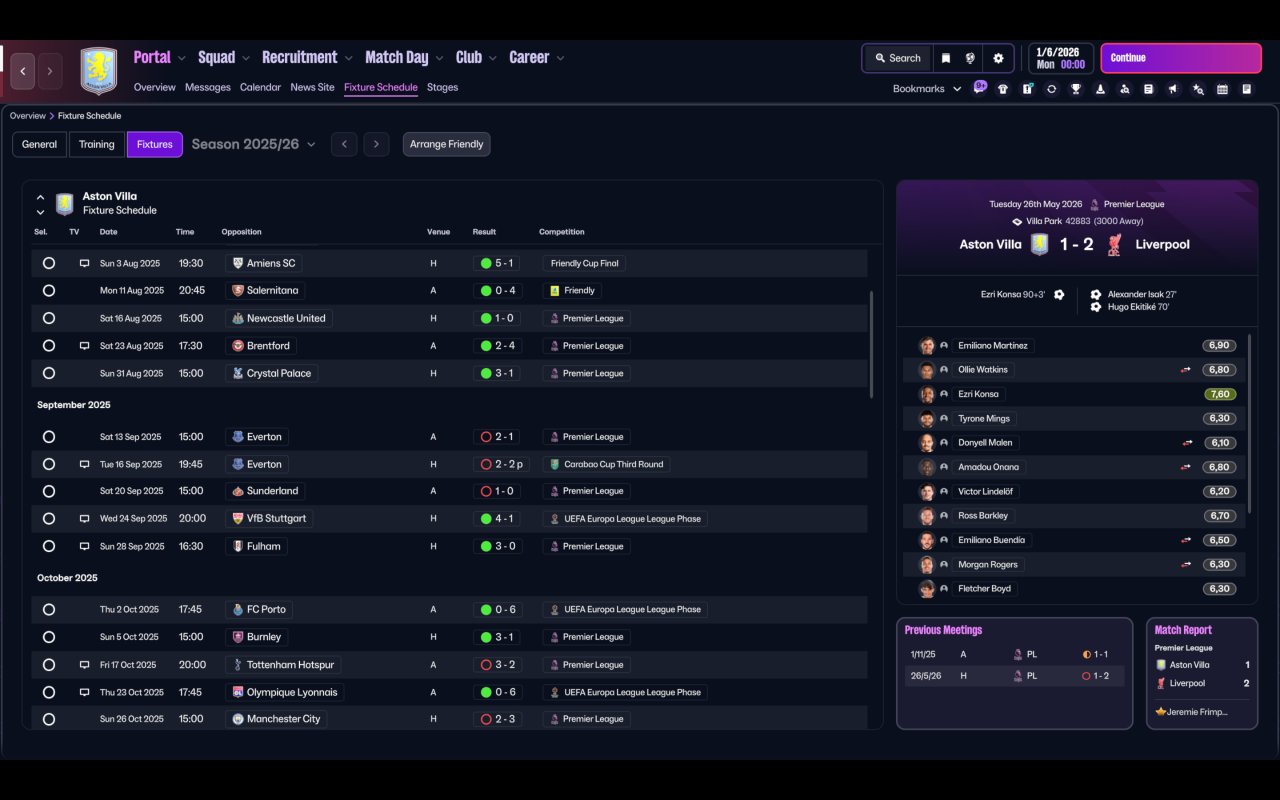Click the player search bookmark icon
Viewport: 1280px width, 800px height.
coord(1124,89)
